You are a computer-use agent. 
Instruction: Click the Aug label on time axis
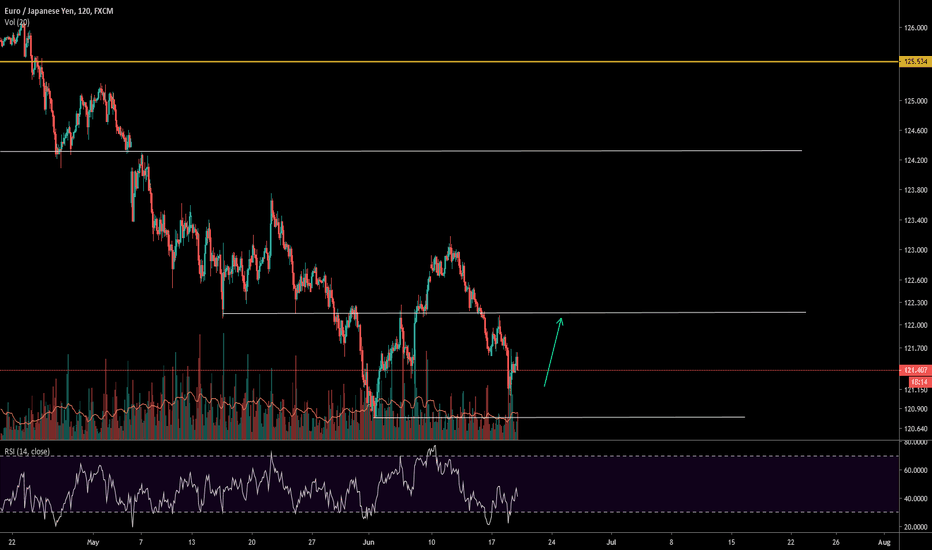(884, 542)
